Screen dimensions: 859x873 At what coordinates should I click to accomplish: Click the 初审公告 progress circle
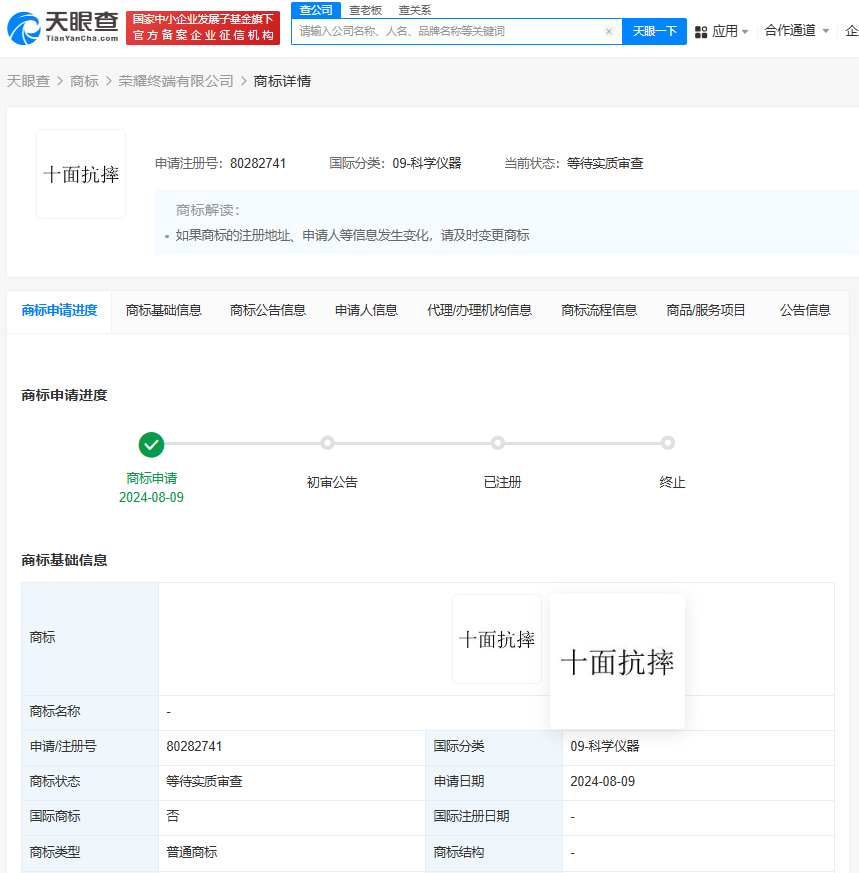pyautogui.click(x=328, y=442)
